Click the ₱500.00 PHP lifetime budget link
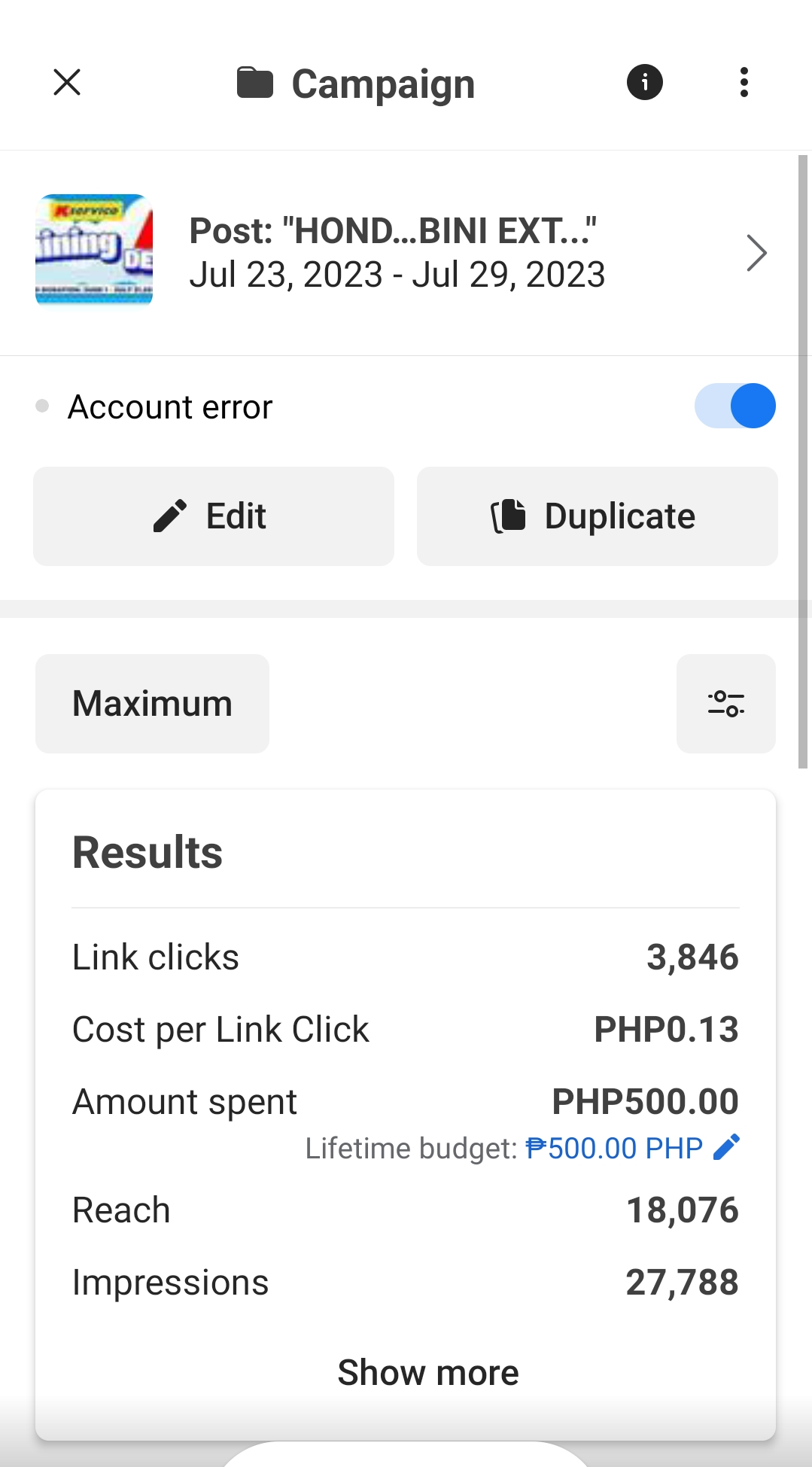This screenshot has height=1467, width=812. [x=613, y=1149]
